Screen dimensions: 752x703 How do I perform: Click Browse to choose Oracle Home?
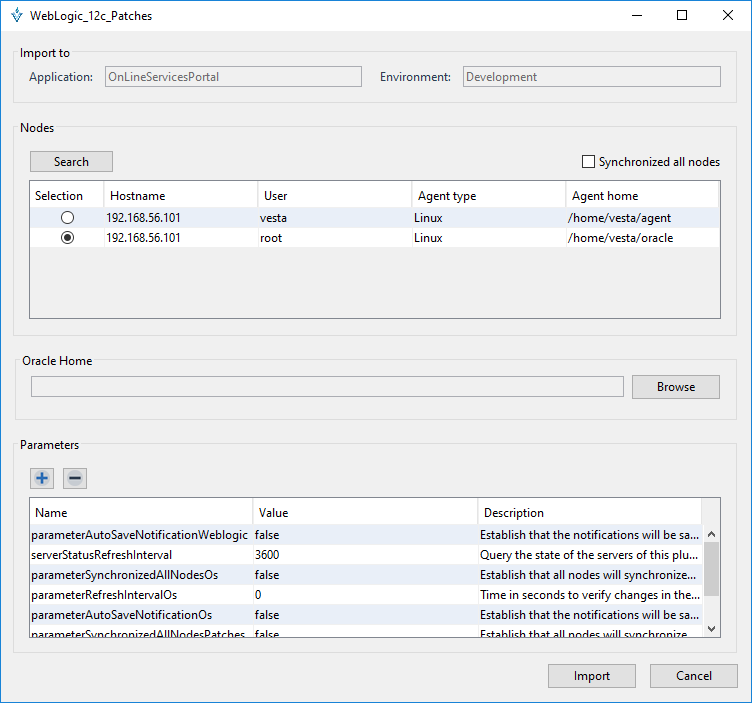pyautogui.click(x=675, y=387)
